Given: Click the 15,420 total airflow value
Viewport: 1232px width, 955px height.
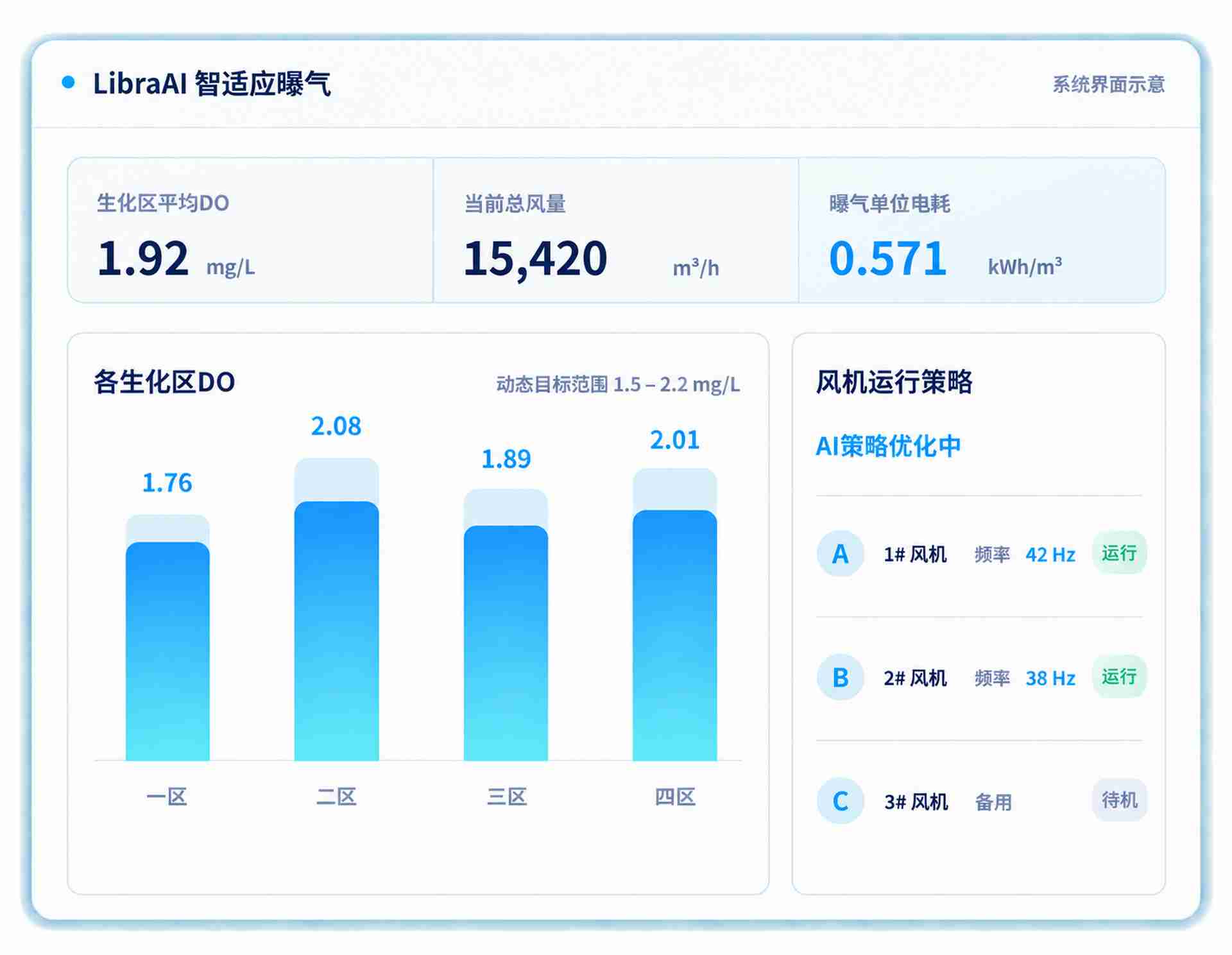Looking at the screenshot, I should click(x=535, y=259).
